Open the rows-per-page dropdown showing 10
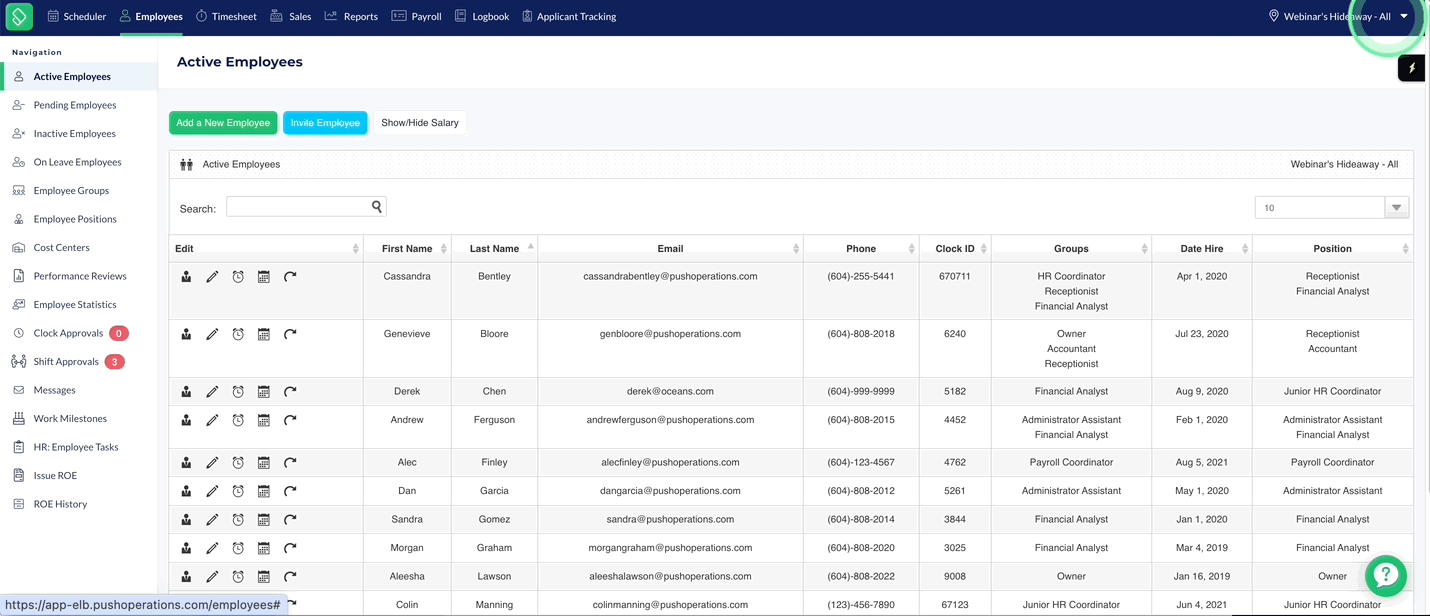1430x616 pixels. point(1332,208)
